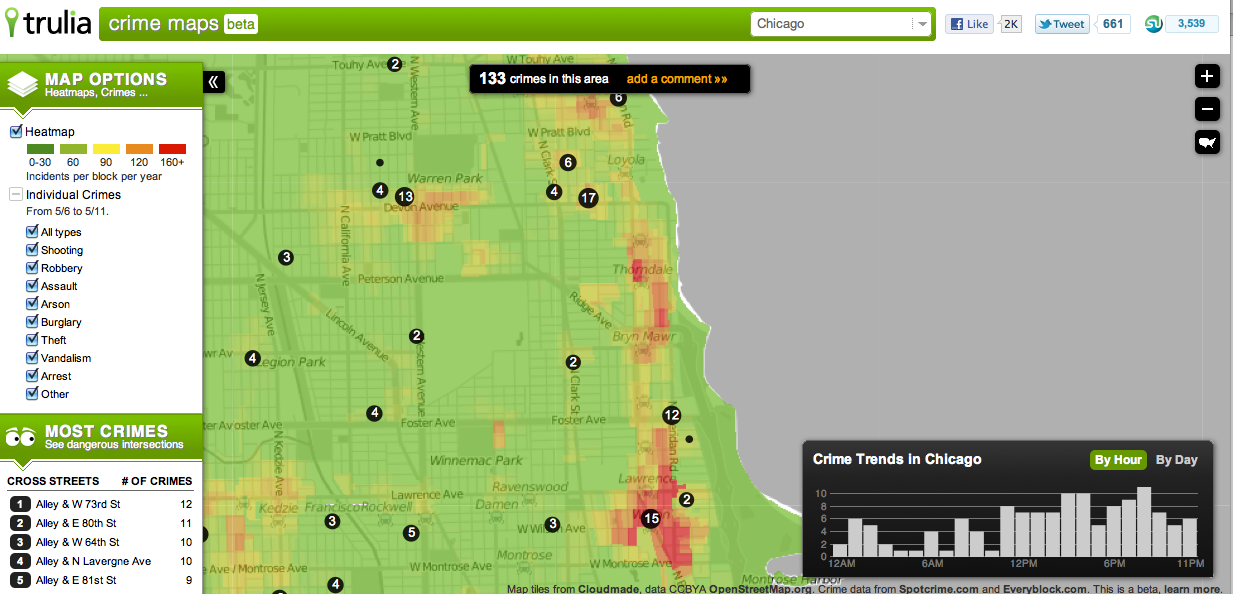Click the Facebook Like button

tap(968, 23)
